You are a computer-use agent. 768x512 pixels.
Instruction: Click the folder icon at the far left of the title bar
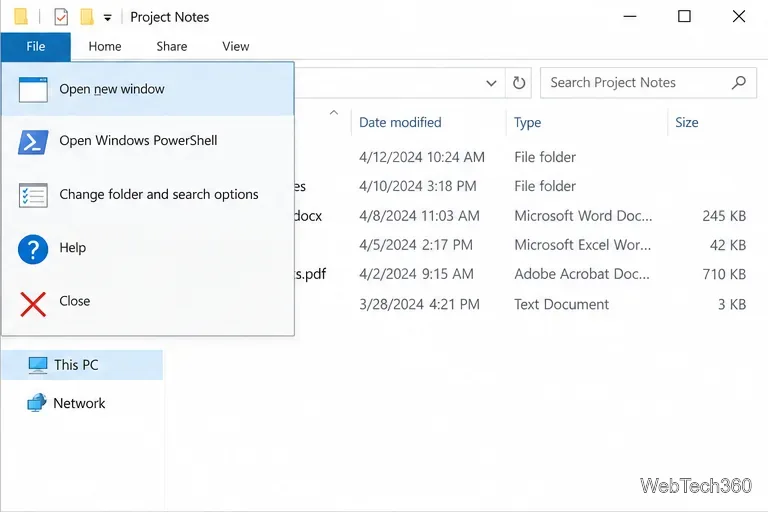[x=21, y=17]
